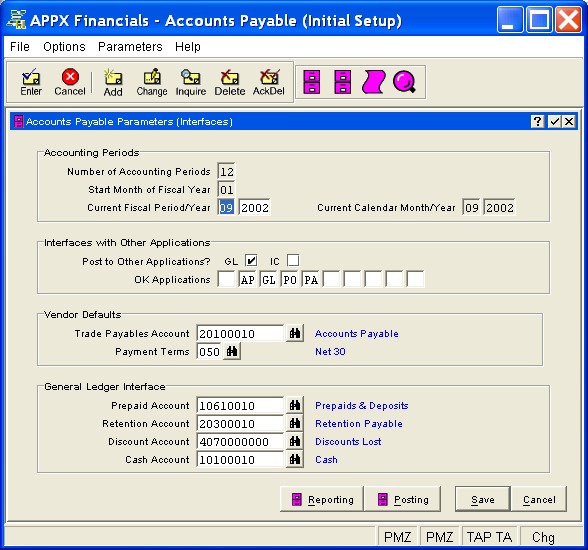Click the magenta magnifying glass icon
This screenshot has width=588, height=550.
(x=404, y=82)
